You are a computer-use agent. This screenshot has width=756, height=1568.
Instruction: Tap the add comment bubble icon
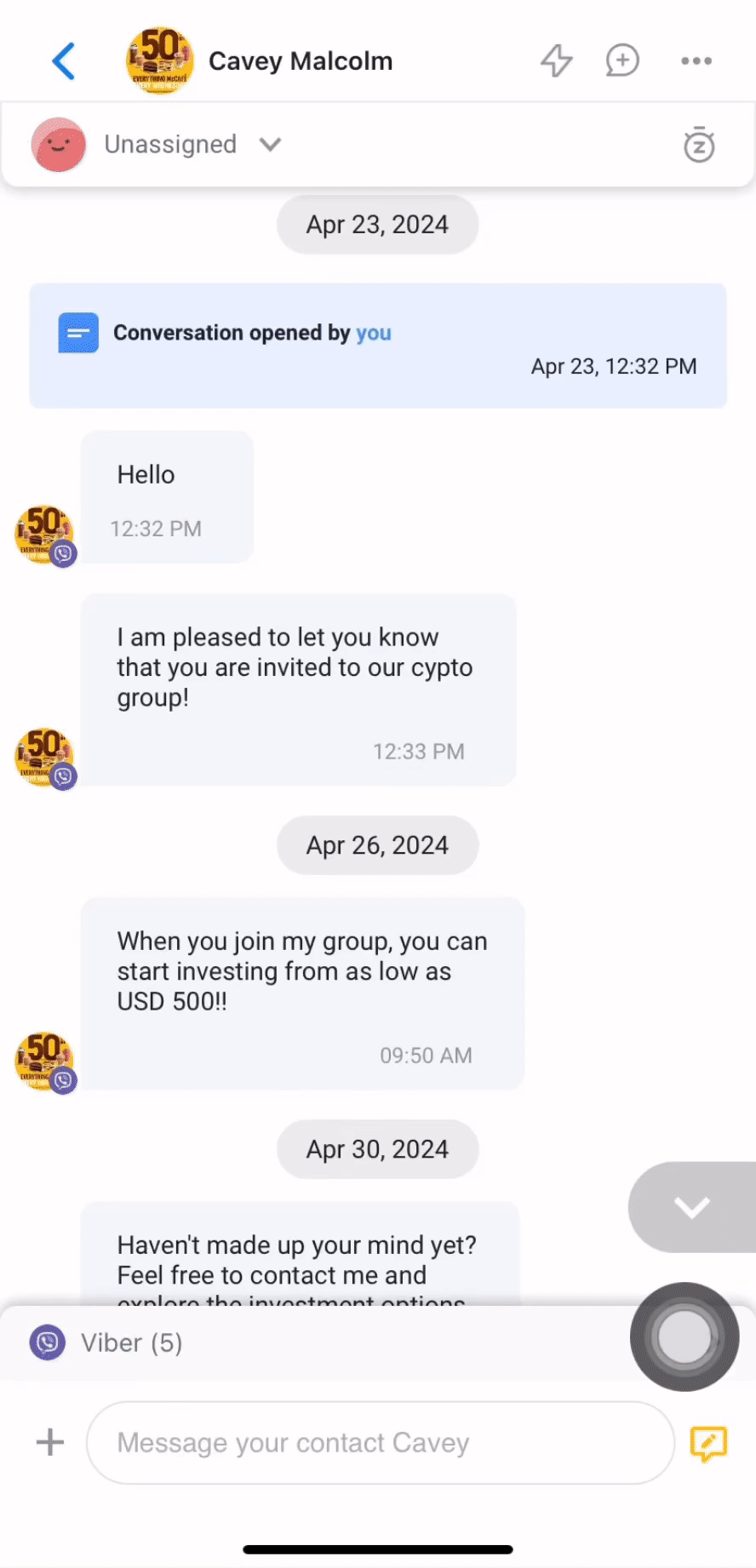point(622,60)
